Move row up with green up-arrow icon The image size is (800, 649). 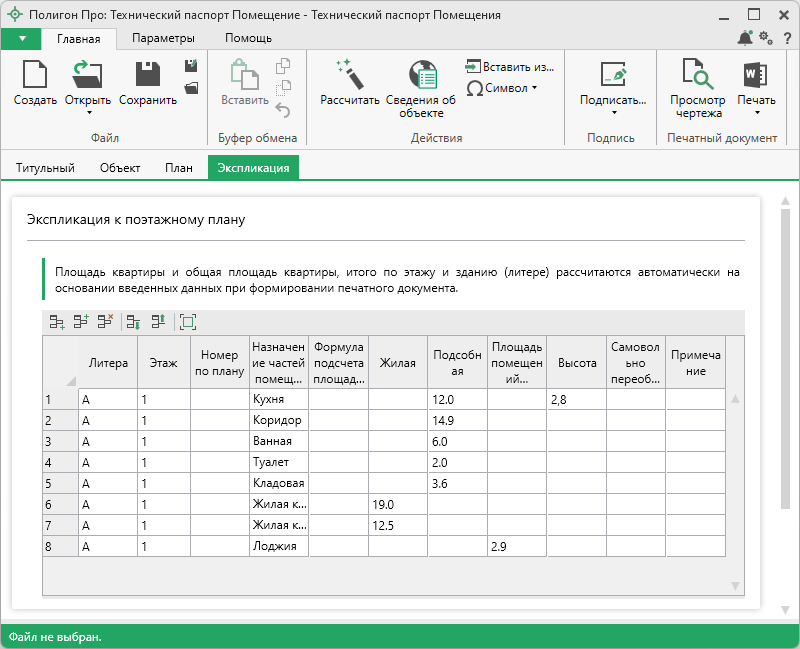(158, 322)
